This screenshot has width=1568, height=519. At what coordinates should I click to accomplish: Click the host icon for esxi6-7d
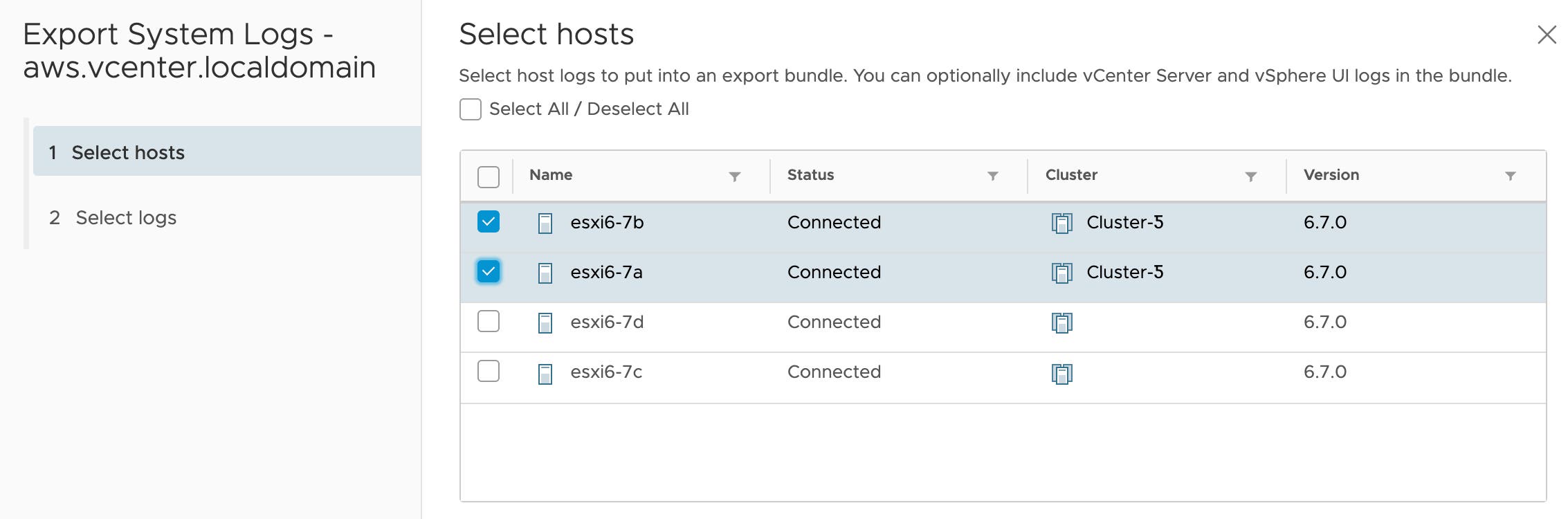[545, 323]
